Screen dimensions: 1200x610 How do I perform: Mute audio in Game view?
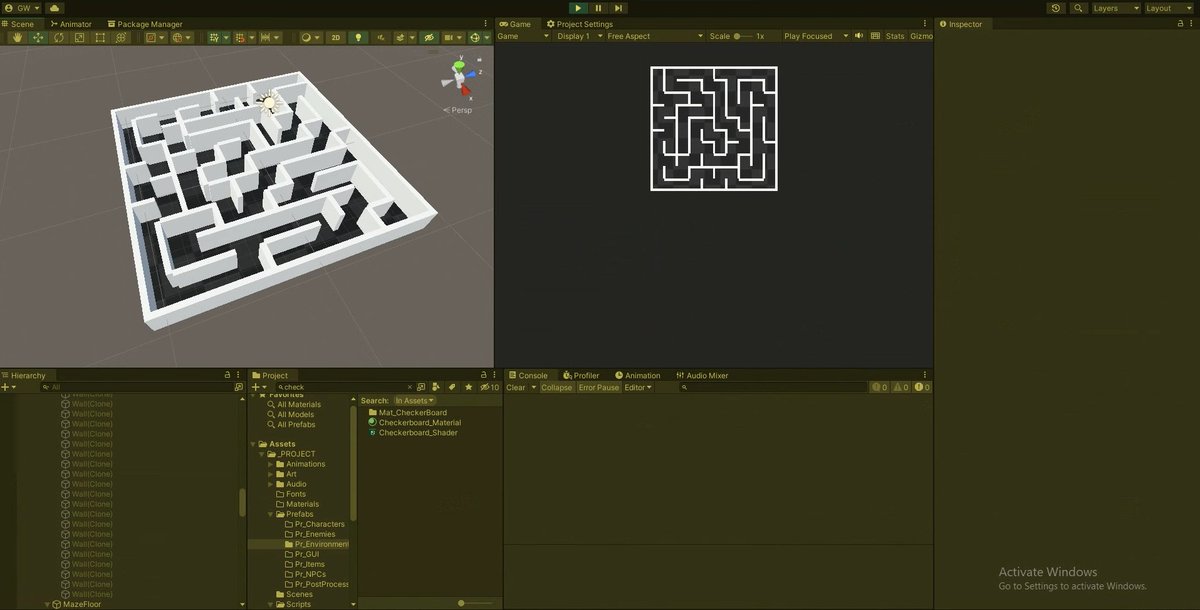point(859,36)
